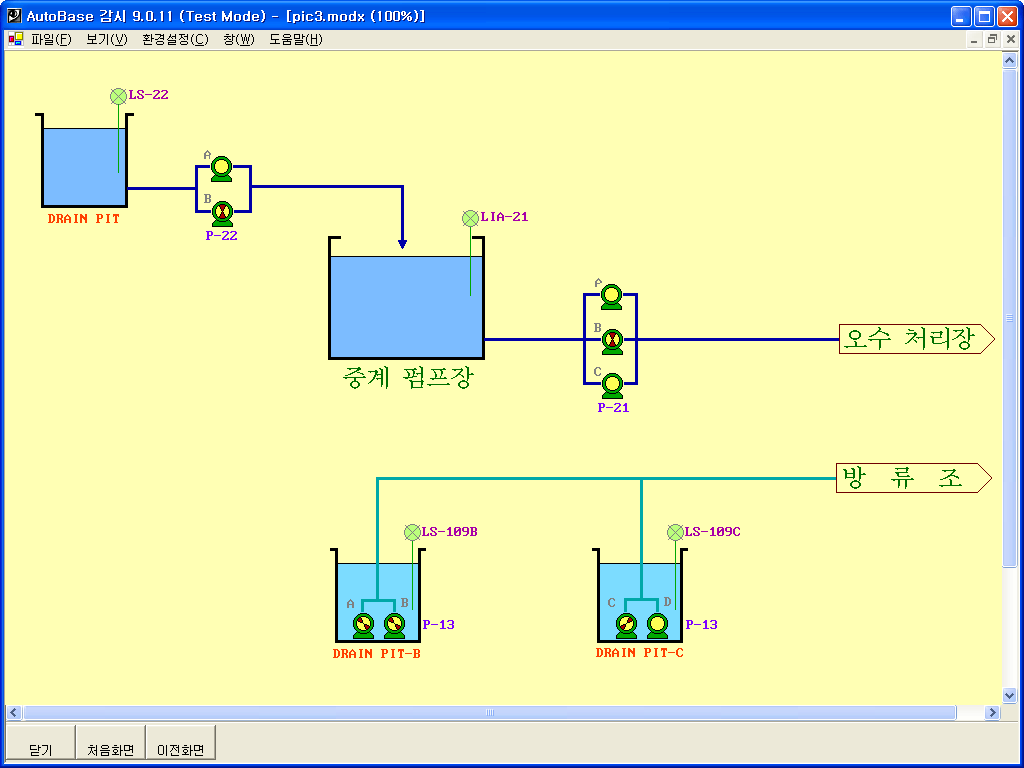Select pump A in DRAIN PIT-B
Viewport: 1024px width, 768px height.
[364, 625]
